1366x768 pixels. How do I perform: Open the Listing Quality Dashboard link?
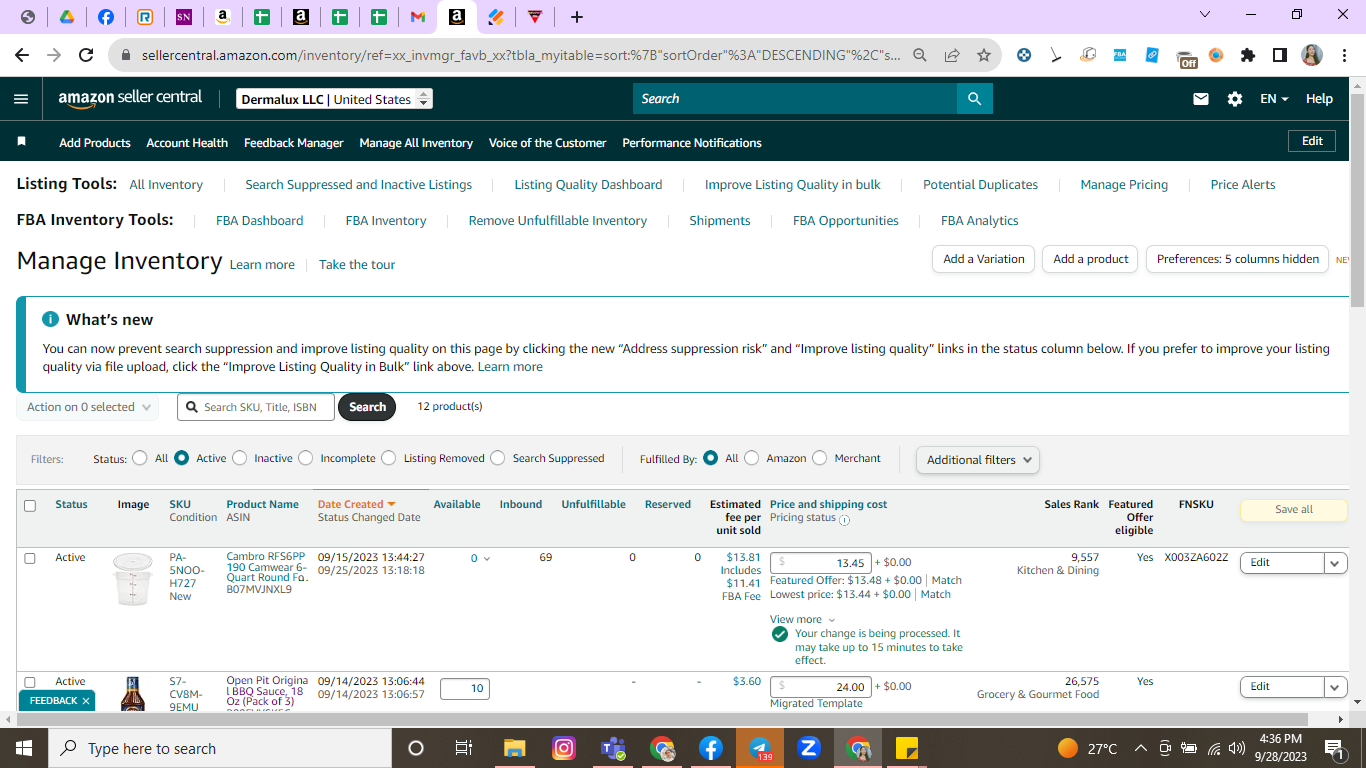point(588,185)
